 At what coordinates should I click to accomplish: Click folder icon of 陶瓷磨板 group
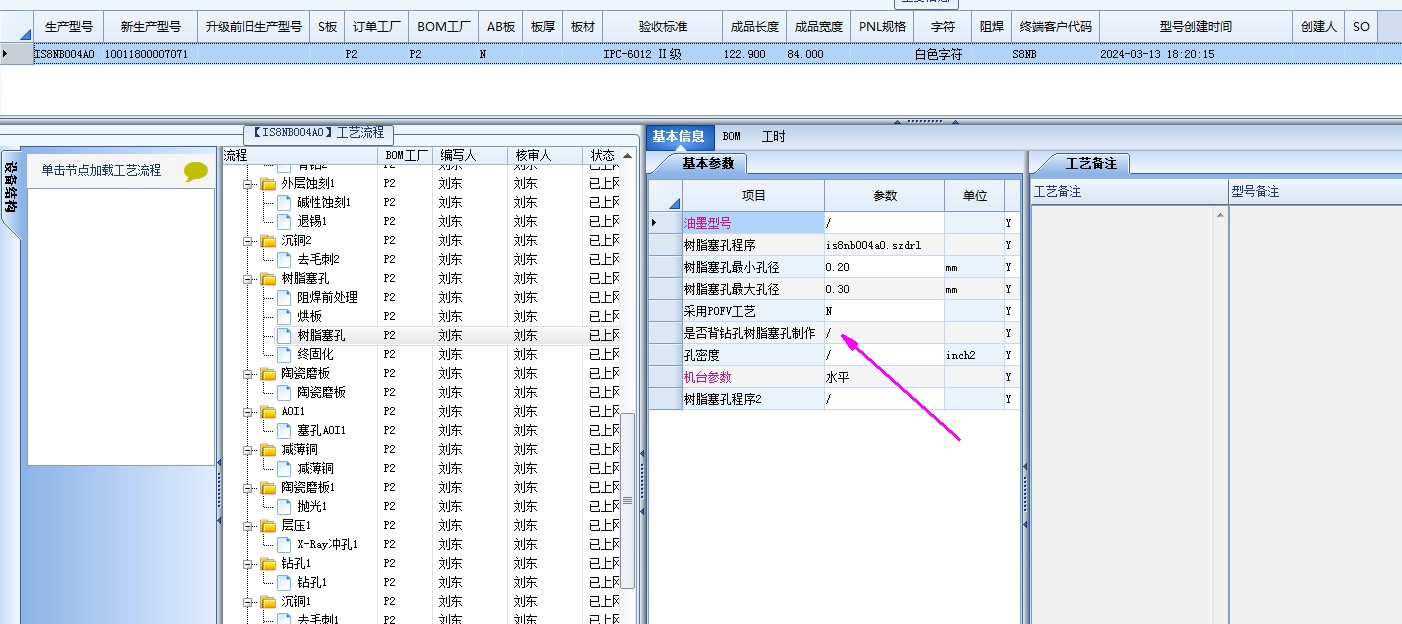point(268,374)
